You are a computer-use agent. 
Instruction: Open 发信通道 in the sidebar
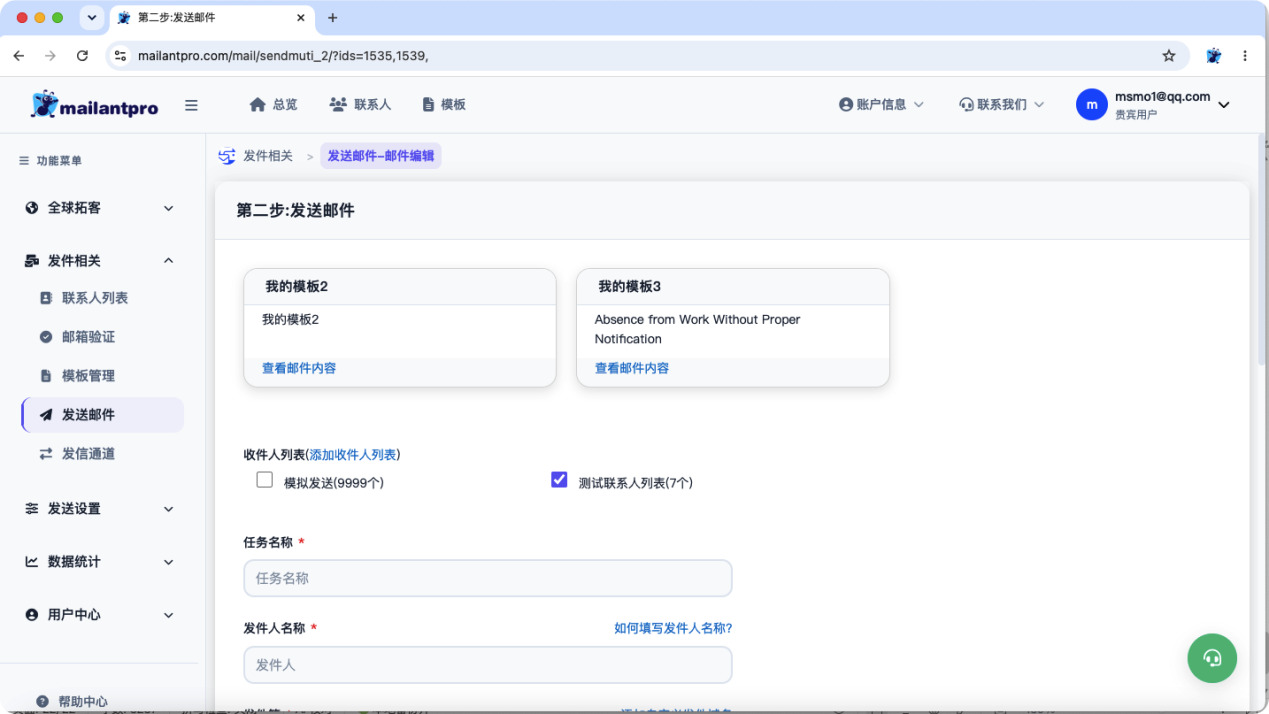(x=88, y=454)
